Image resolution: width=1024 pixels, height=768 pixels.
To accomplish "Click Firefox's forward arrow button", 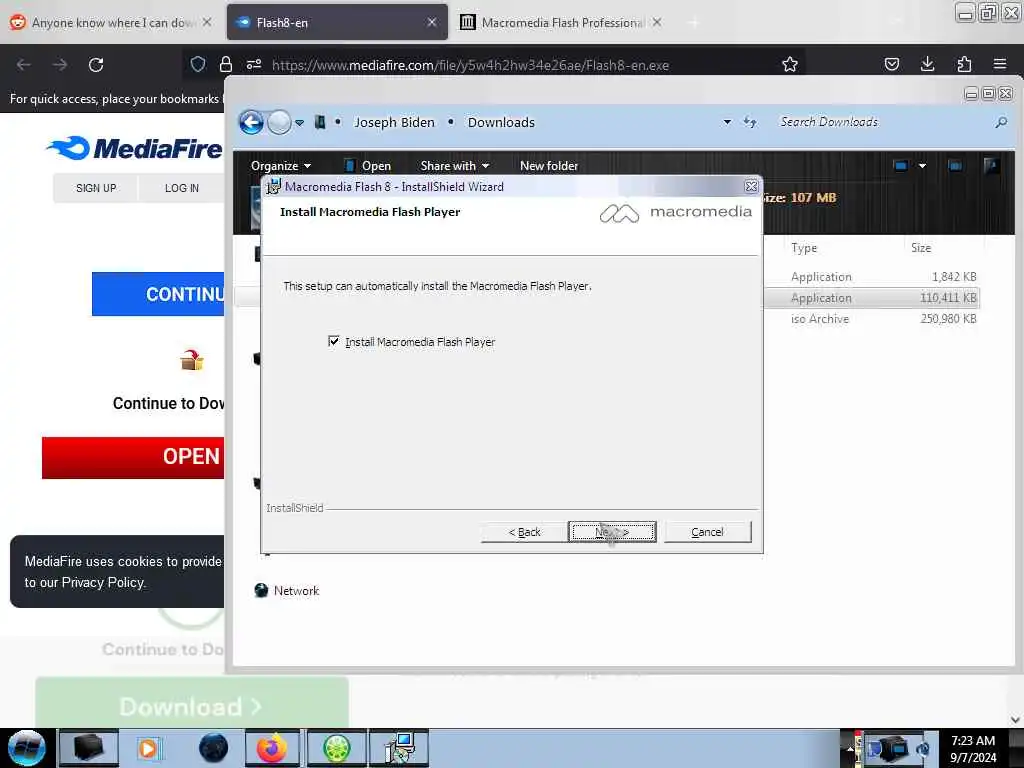I will click(x=60, y=65).
